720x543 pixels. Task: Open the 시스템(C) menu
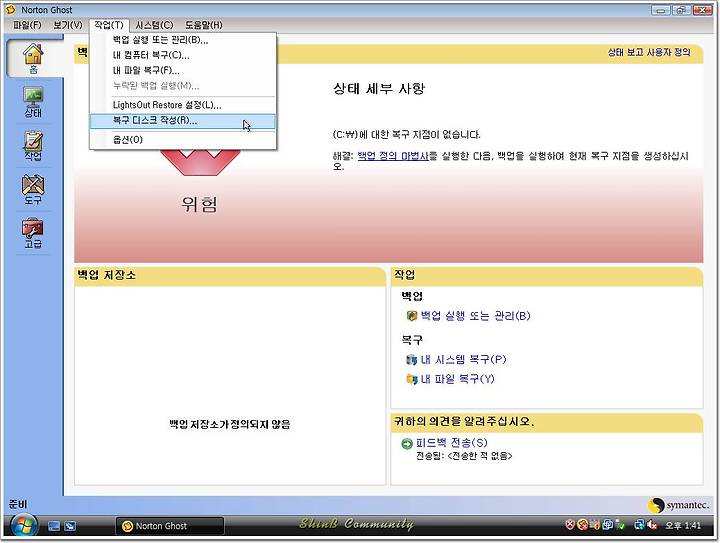[x=154, y=25]
